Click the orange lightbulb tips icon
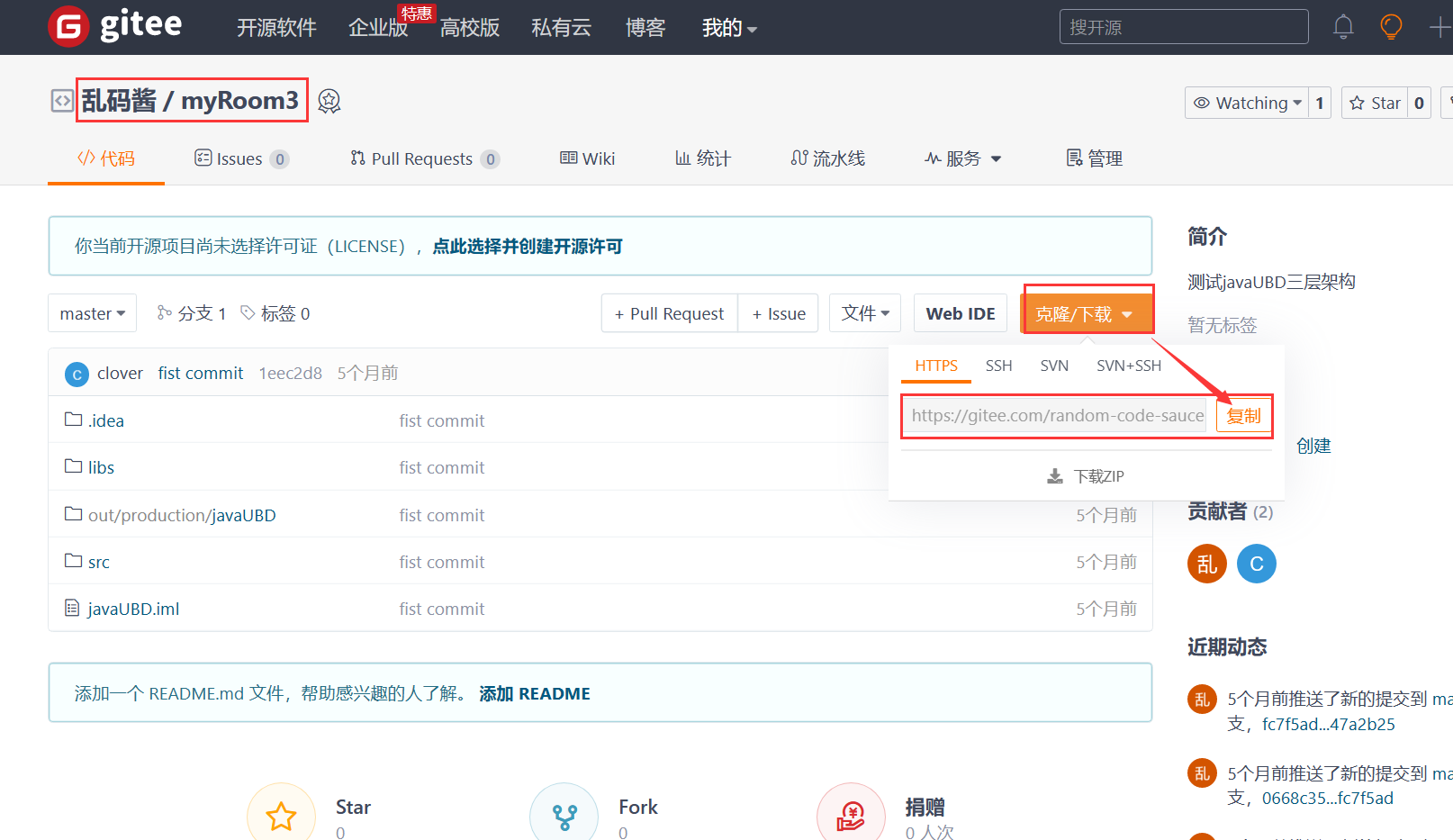 pos(1391,27)
